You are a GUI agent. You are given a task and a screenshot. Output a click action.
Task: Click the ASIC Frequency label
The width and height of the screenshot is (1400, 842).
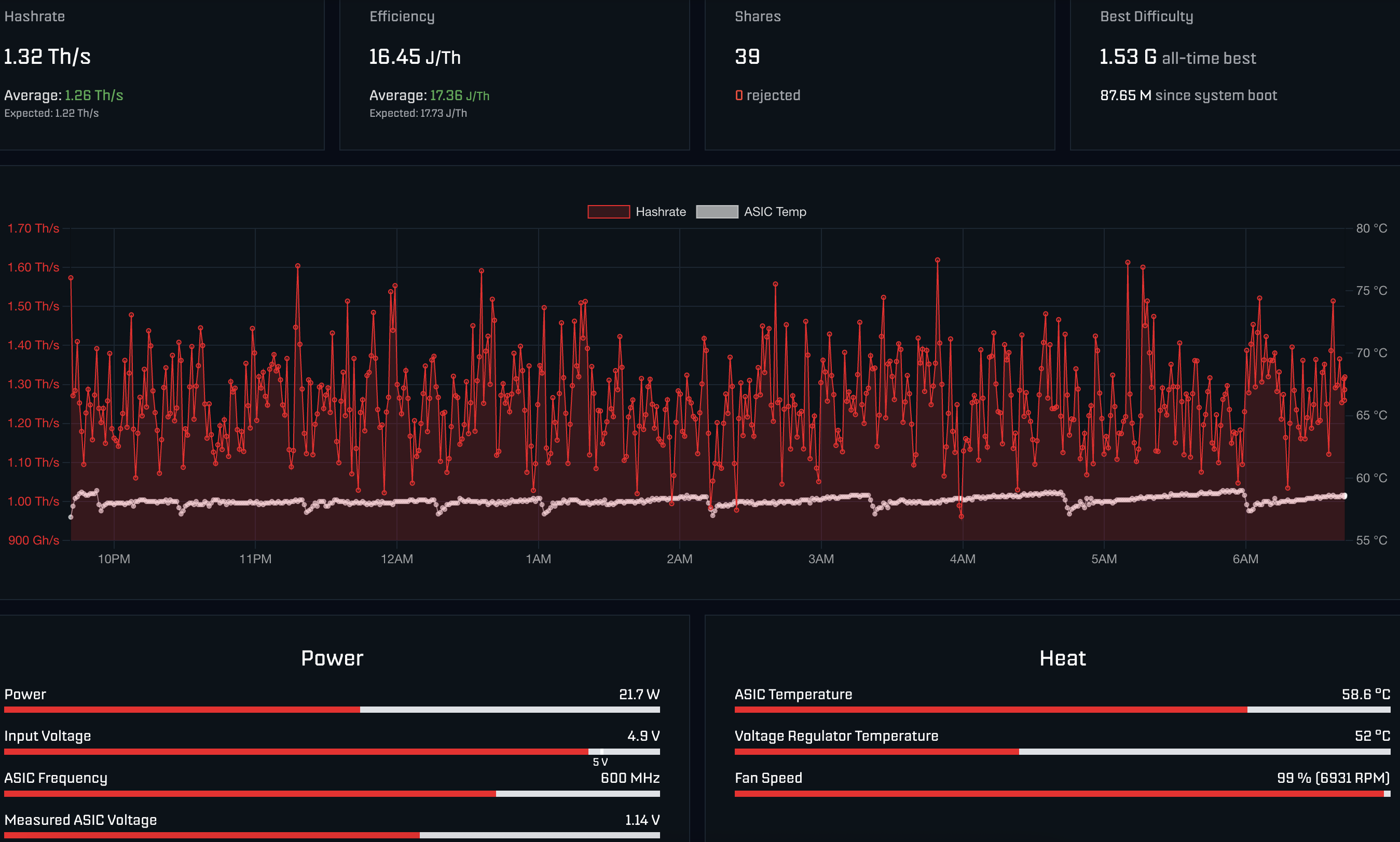(x=56, y=778)
